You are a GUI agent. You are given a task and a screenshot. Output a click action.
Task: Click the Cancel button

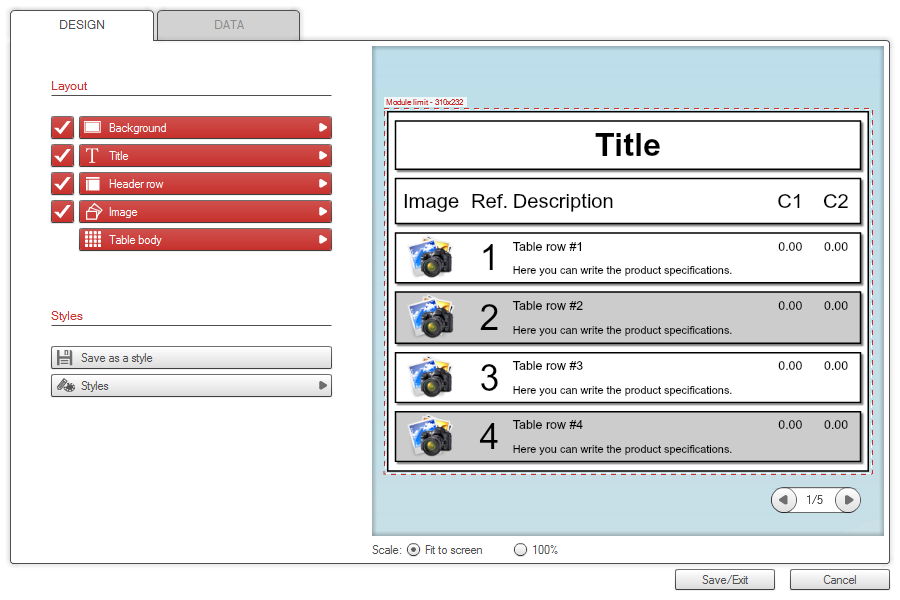click(839, 580)
